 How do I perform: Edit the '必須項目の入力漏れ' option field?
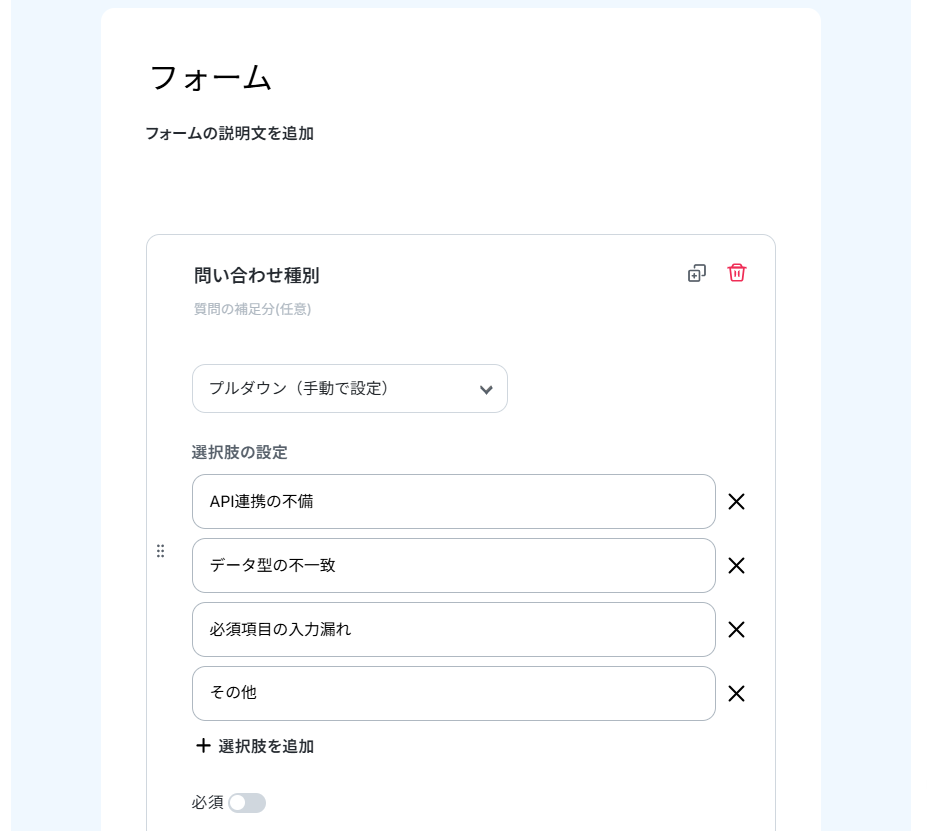click(x=453, y=630)
